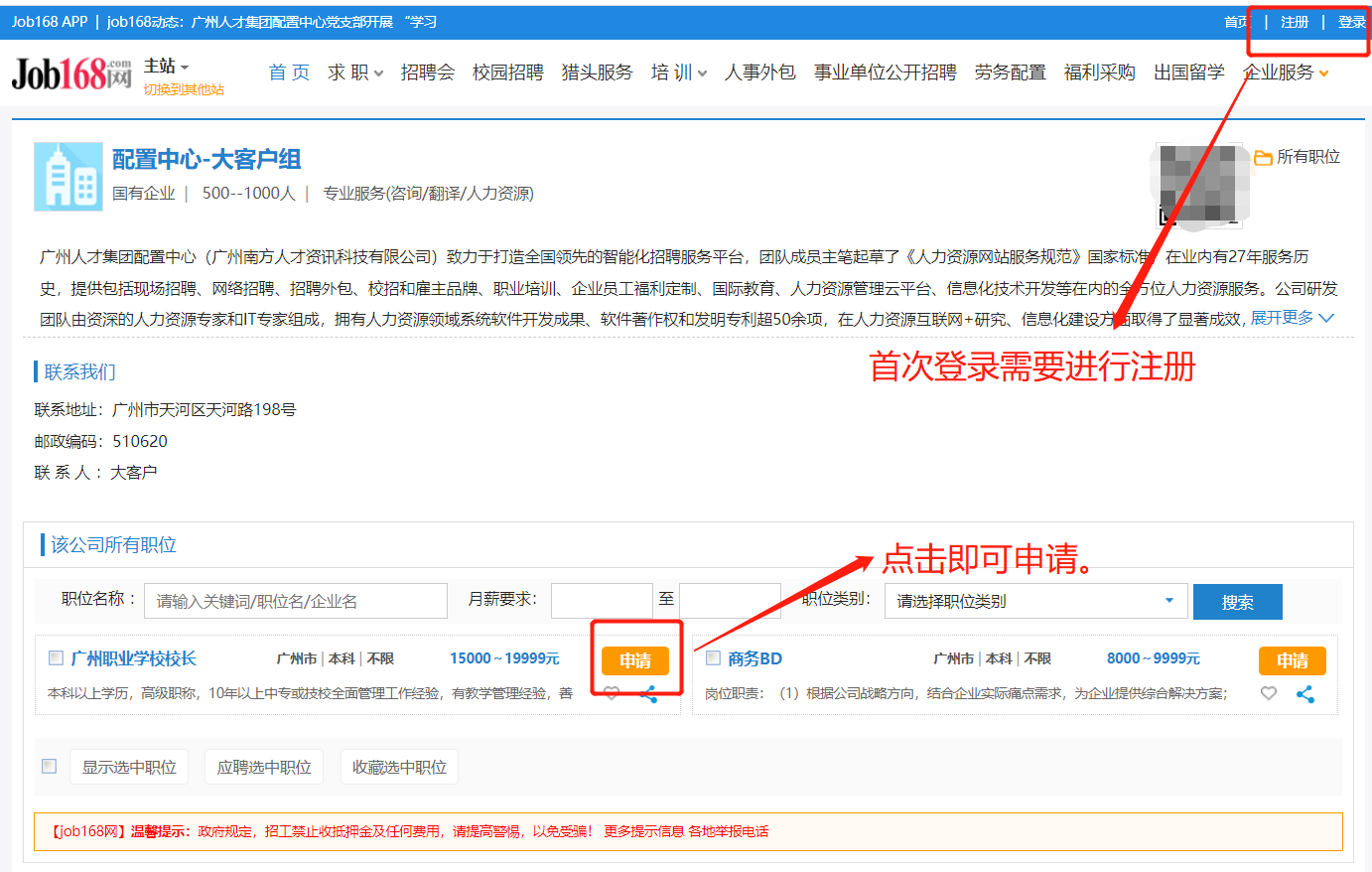Focus the 职位名称 keyword input
1372x872 pixels.
click(296, 601)
